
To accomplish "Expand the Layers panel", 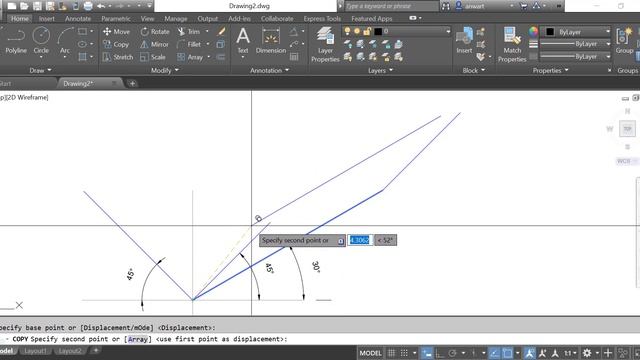I will click(x=380, y=70).
